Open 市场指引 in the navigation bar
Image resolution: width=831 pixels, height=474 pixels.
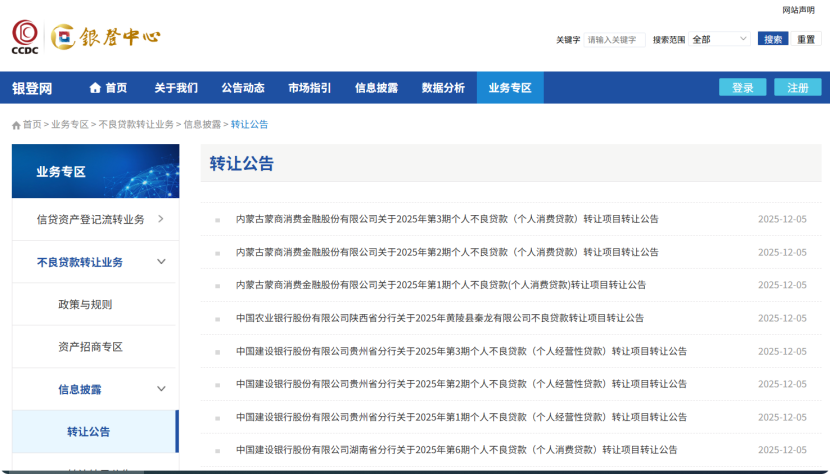310,88
